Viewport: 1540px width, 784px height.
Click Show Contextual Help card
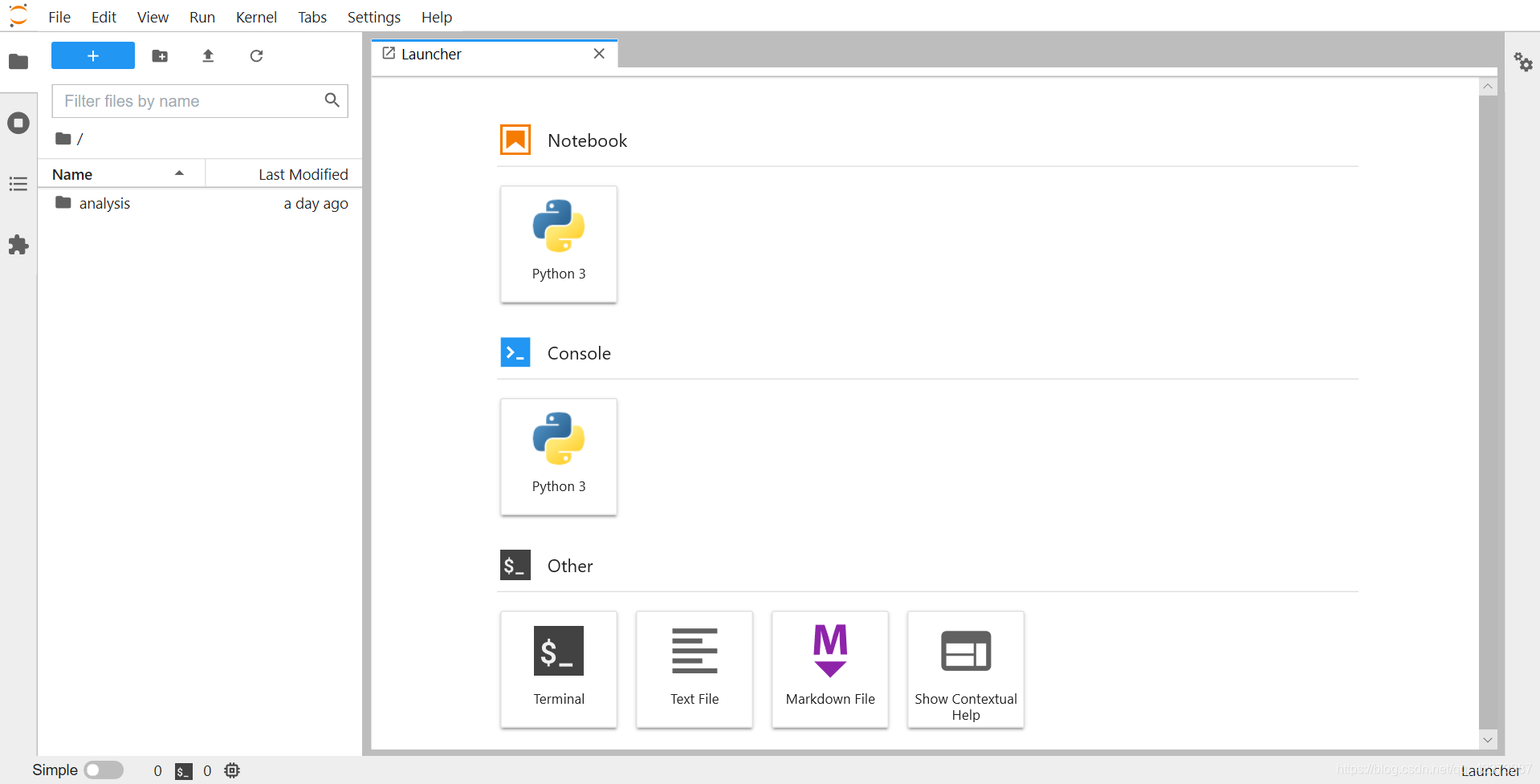click(x=966, y=669)
